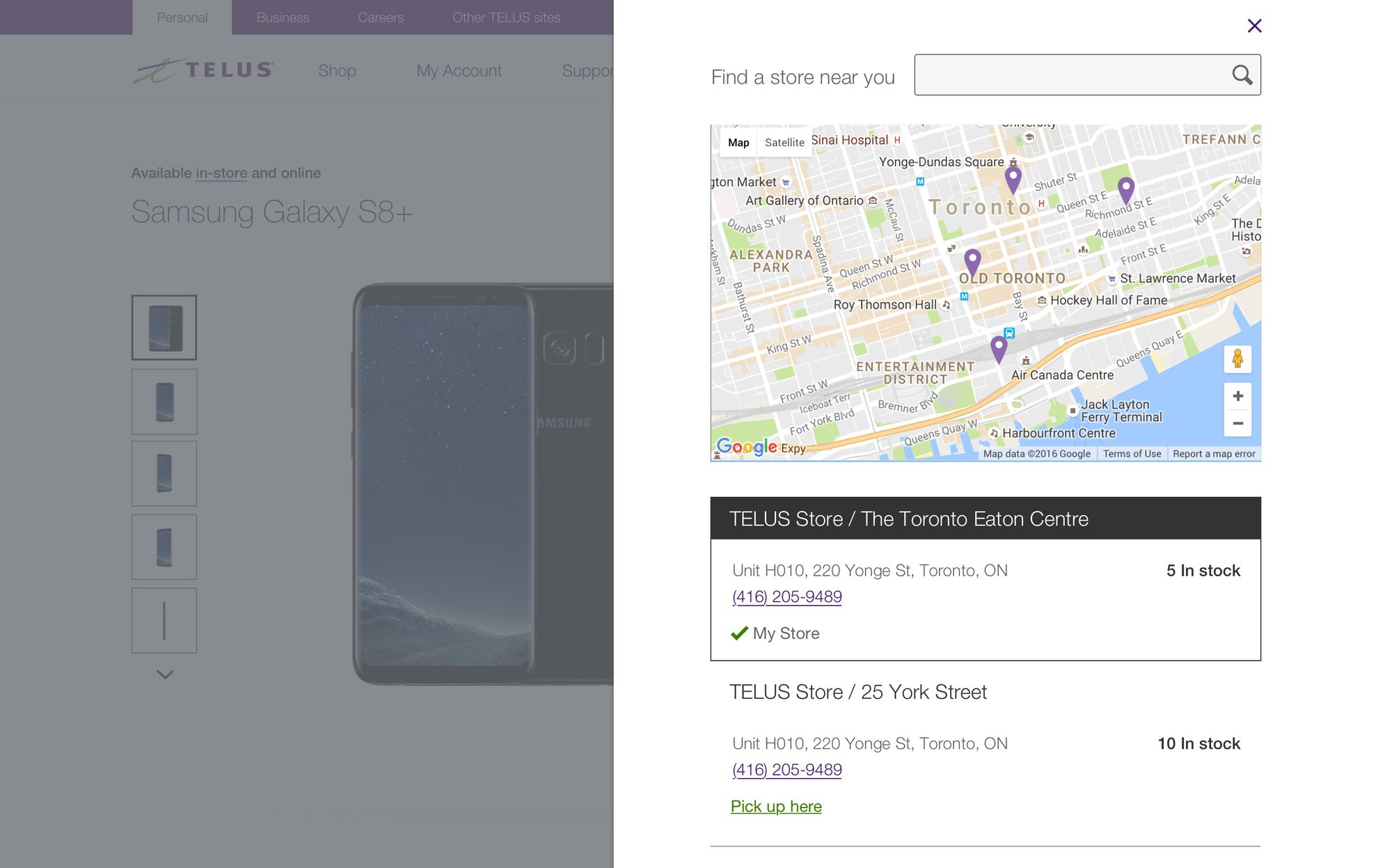The height and width of the screenshot is (868, 1392).
Task: Click the Google Maps Street View icon
Action: tap(1237, 358)
